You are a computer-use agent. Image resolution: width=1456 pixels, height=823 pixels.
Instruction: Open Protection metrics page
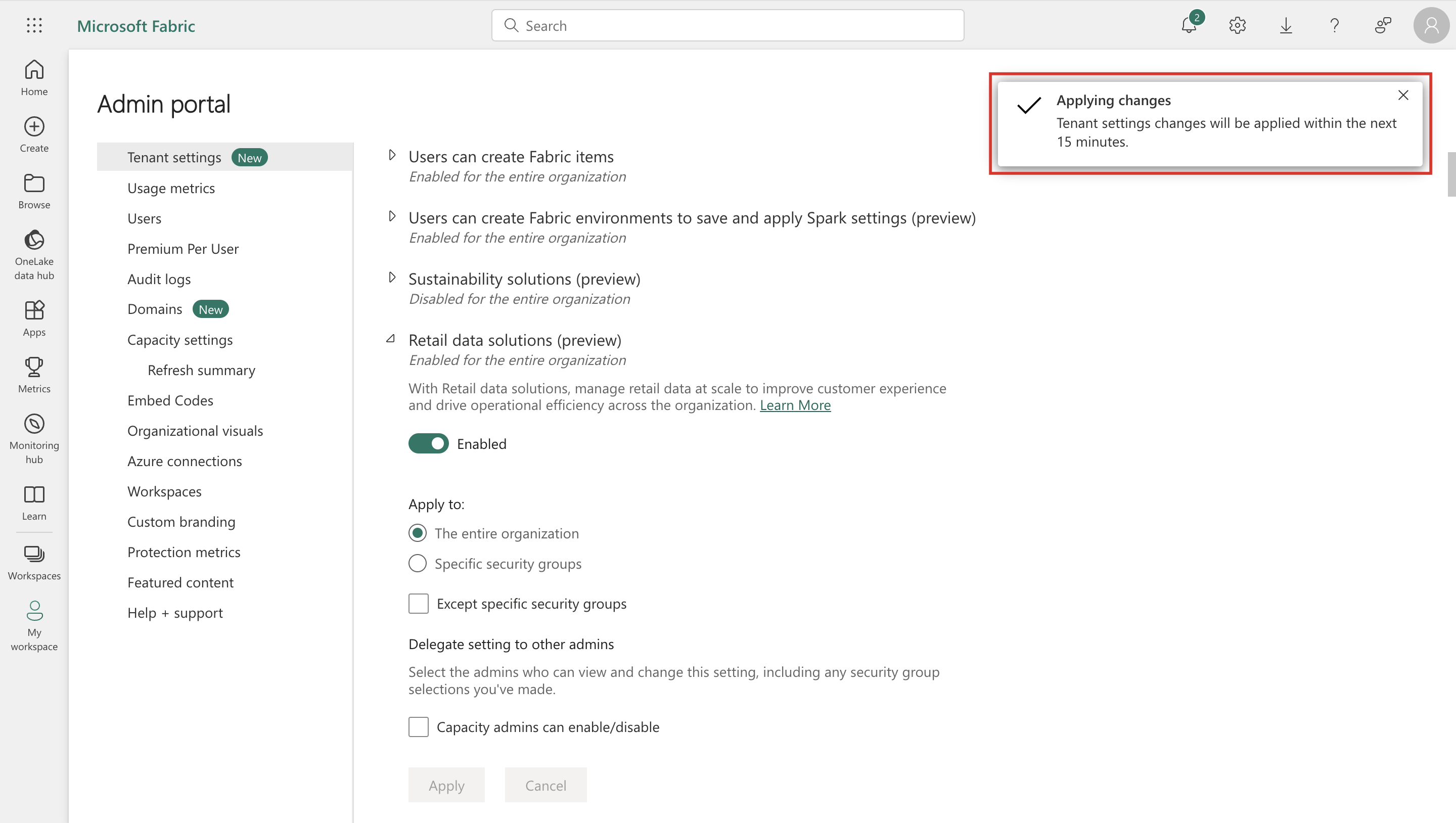pyautogui.click(x=184, y=552)
